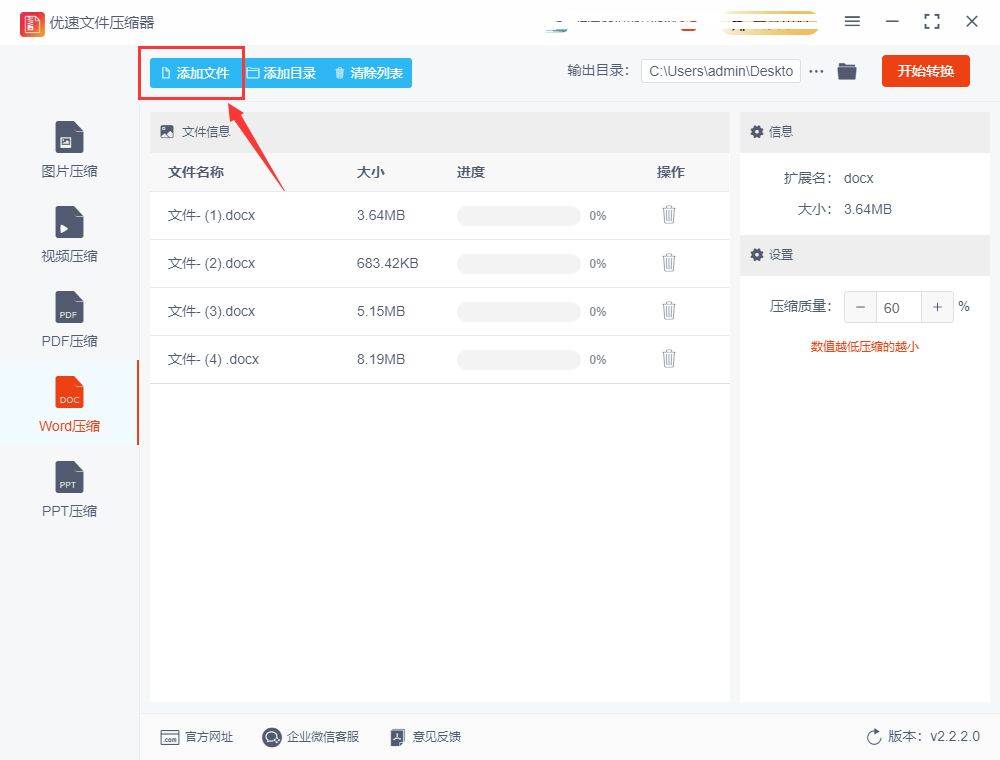
Task: Click the 添加文件 add file button
Action: [195, 73]
